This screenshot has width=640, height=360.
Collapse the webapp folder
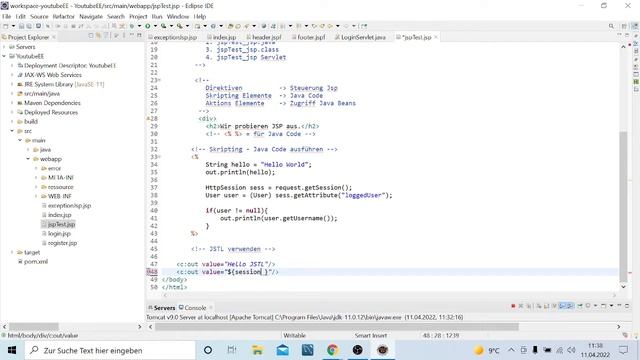[x=28, y=159]
